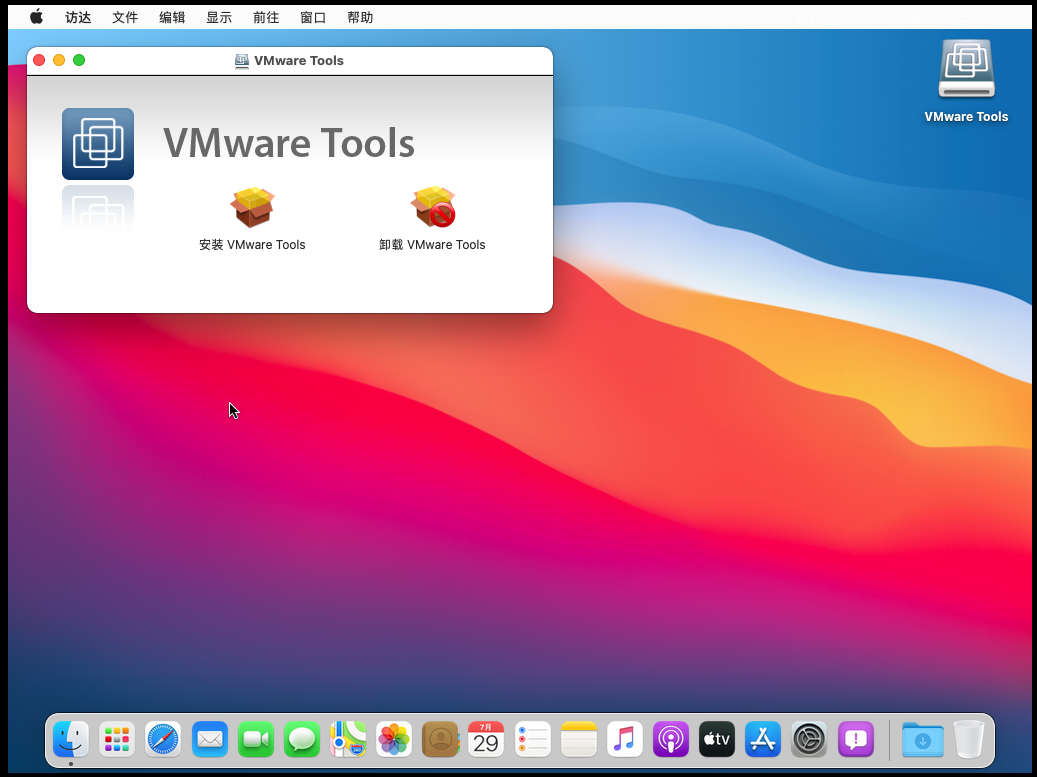1037x777 pixels.
Task: Open Finder from the Dock
Action: pyautogui.click(x=71, y=739)
